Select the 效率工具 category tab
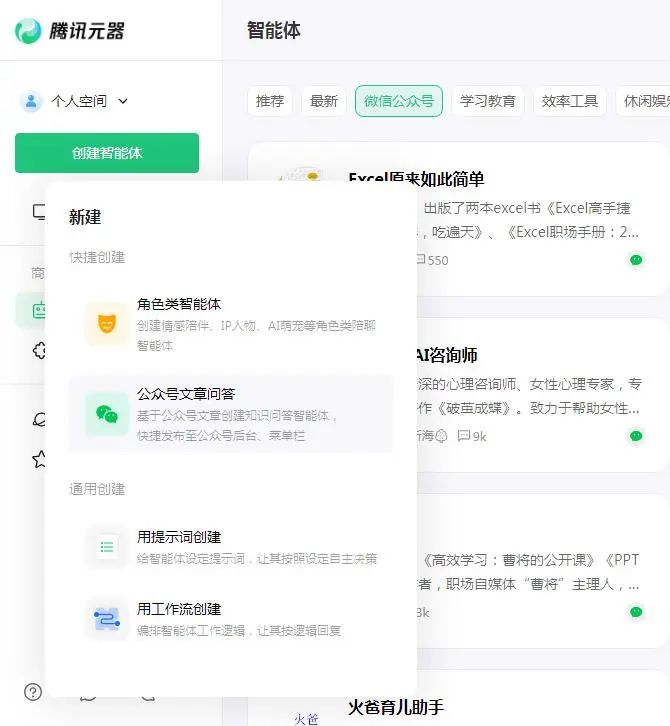Viewport: 670px width, 726px height. 570,101
